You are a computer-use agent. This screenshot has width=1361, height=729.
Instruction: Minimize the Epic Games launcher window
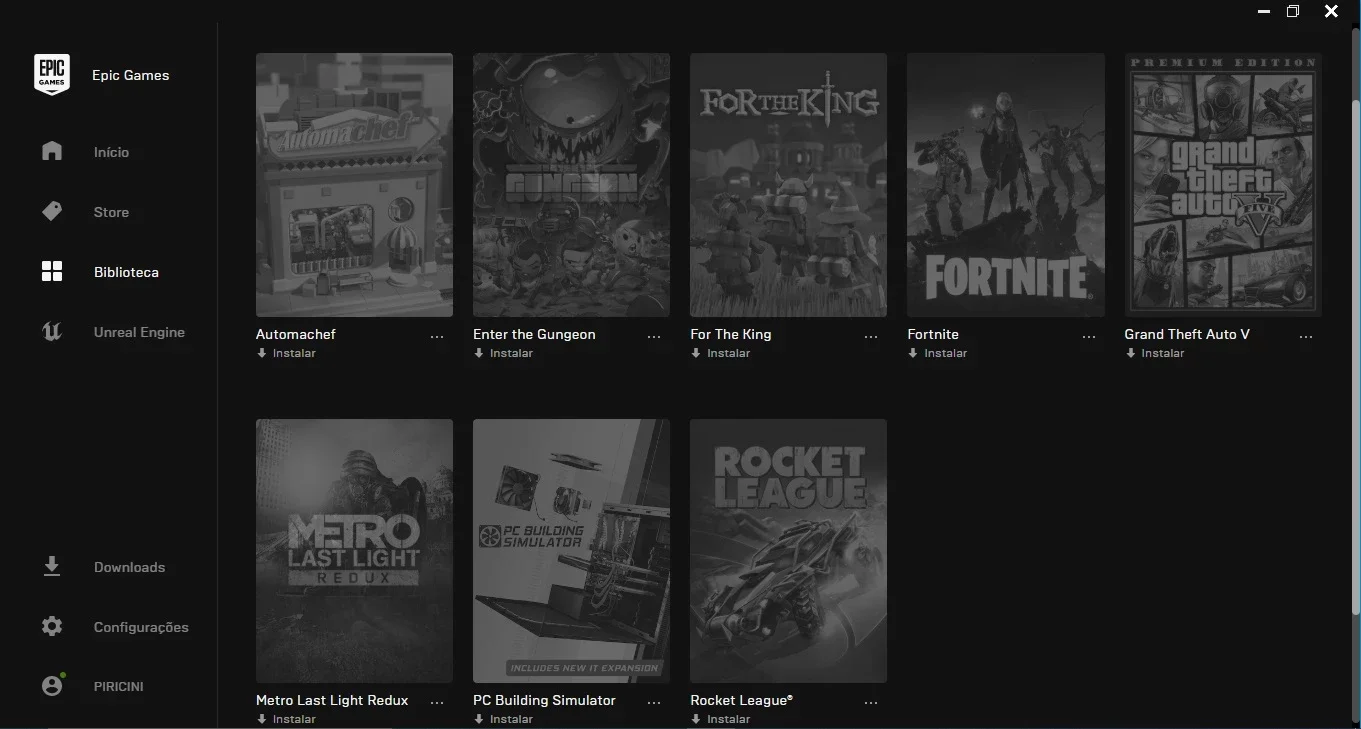[x=1264, y=12]
